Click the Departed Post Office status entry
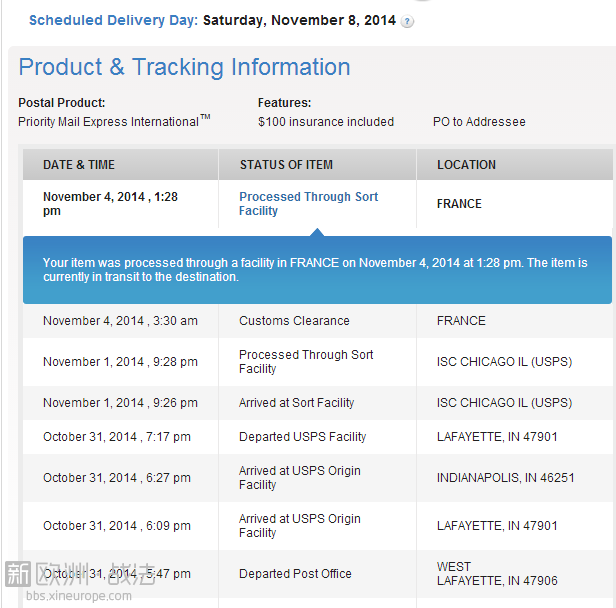 pyautogui.click(x=295, y=574)
